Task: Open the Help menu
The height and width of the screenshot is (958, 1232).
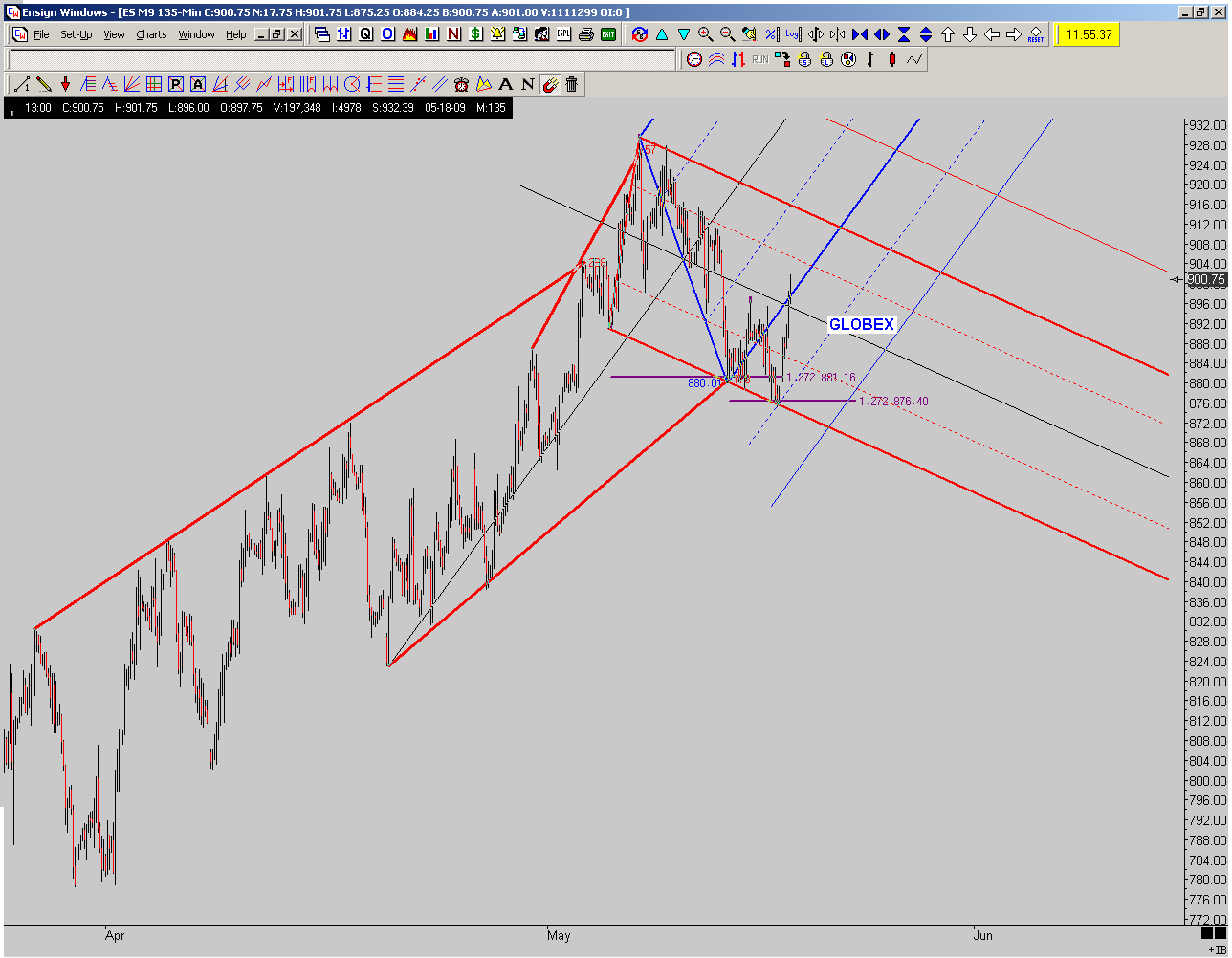Action: pyautogui.click(x=236, y=34)
